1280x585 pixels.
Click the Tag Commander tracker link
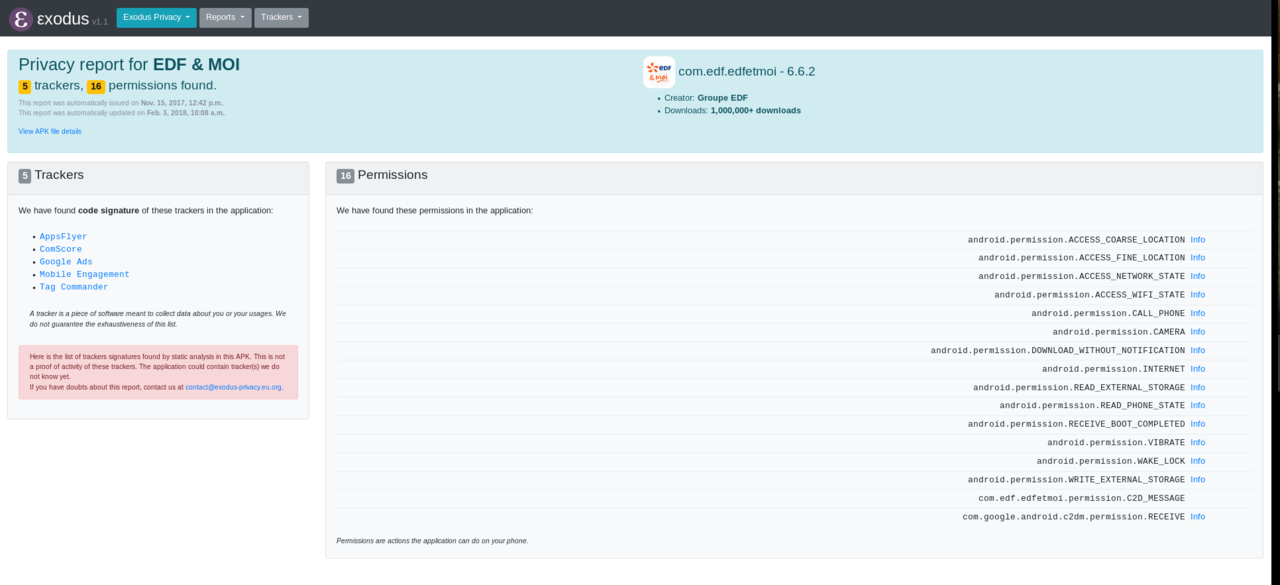click(74, 287)
